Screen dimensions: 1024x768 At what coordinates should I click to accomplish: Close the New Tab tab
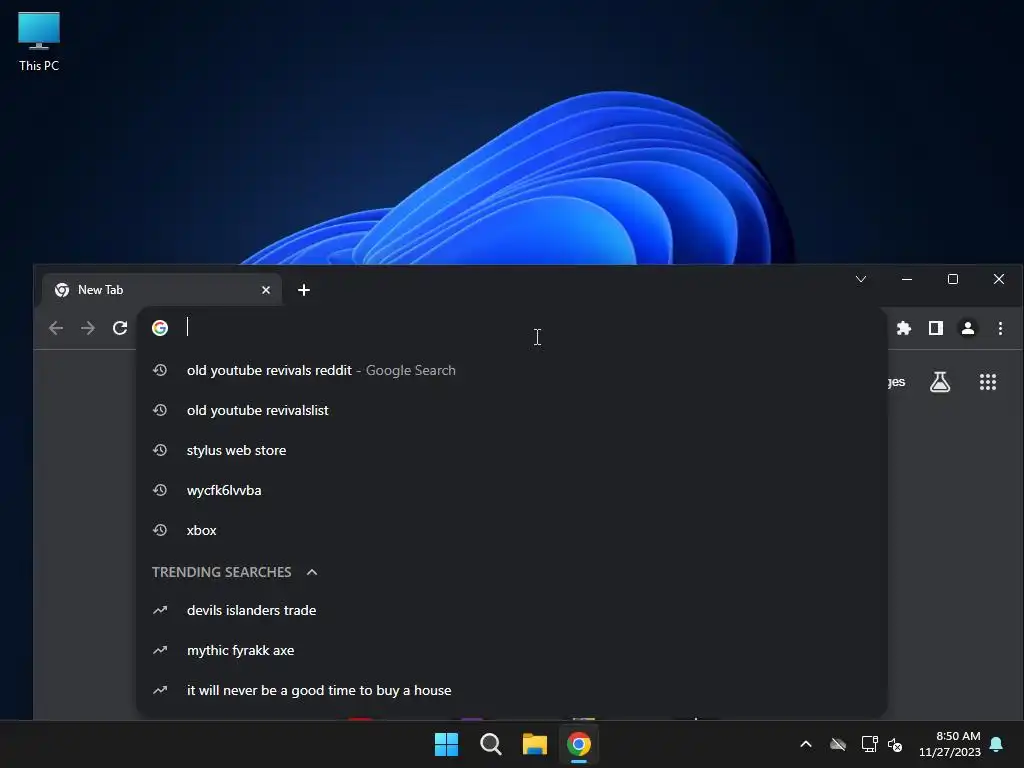266,290
